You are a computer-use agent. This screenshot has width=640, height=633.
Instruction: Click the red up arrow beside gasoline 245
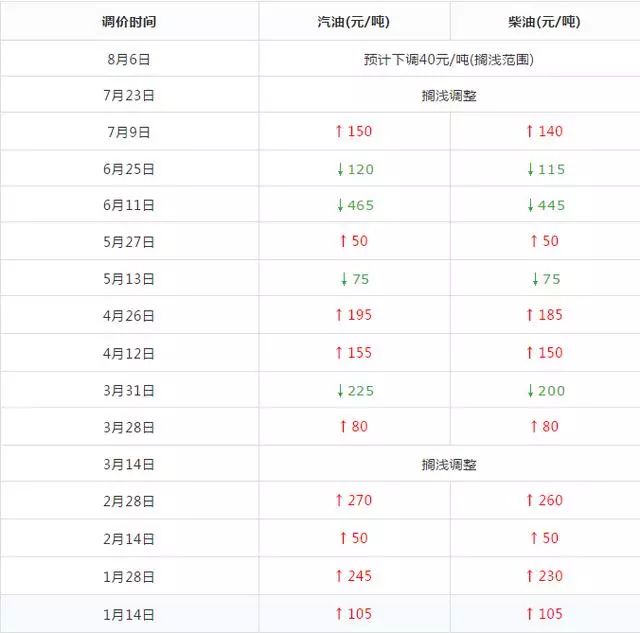pyautogui.click(x=340, y=576)
